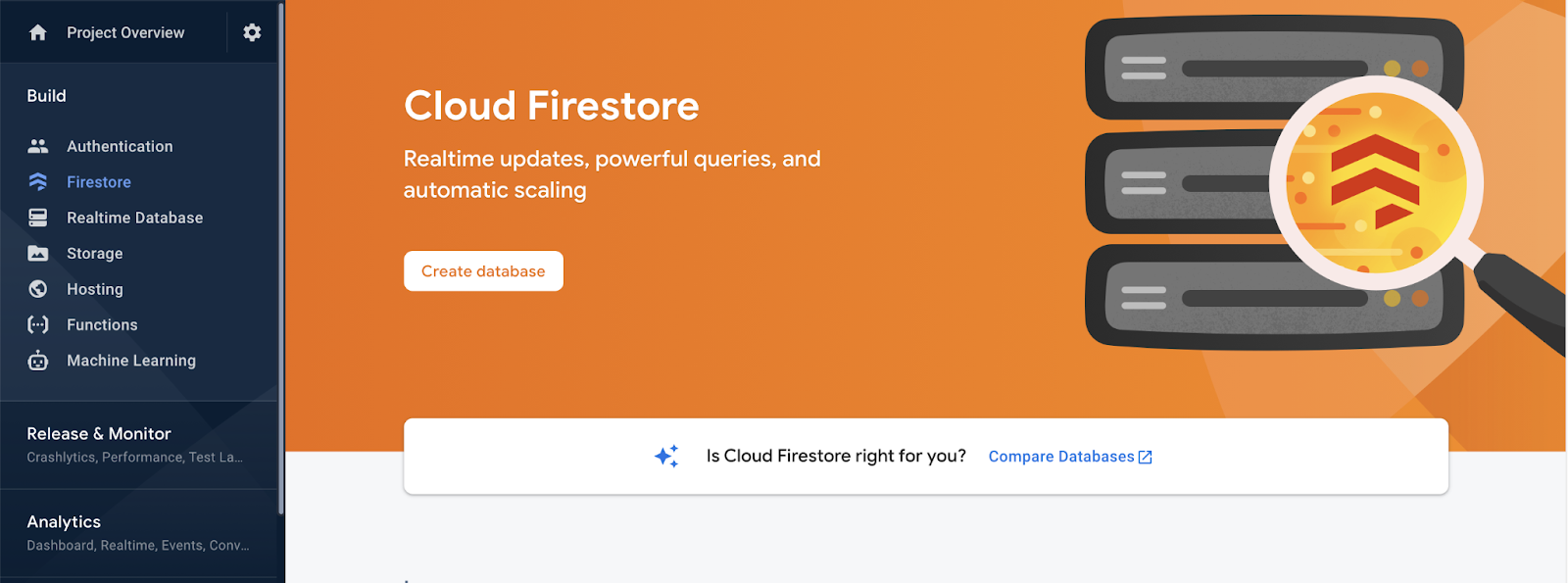Screen dimensions: 1568x583
Task: Expand the Release & Monitor section
Action: click(x=99, y=434)
